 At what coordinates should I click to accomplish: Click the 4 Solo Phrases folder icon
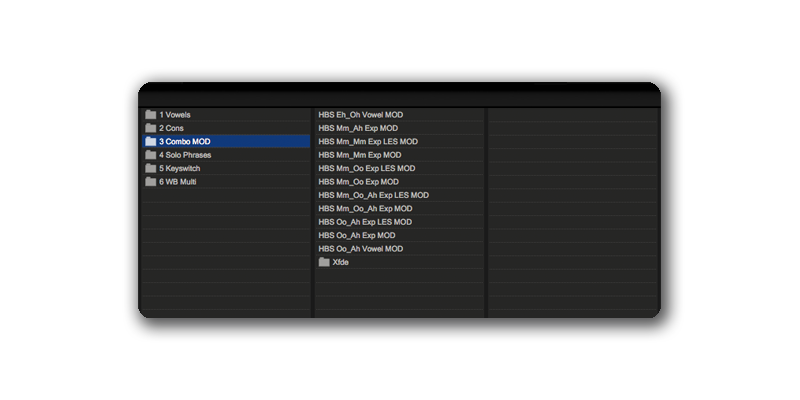(151, 155)
